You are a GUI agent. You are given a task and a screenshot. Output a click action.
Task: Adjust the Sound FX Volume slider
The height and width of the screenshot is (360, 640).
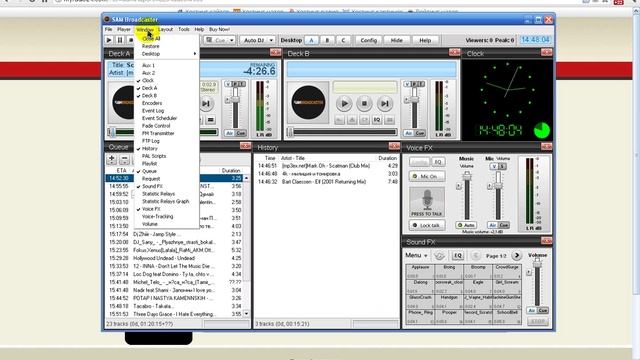[537, 264]
